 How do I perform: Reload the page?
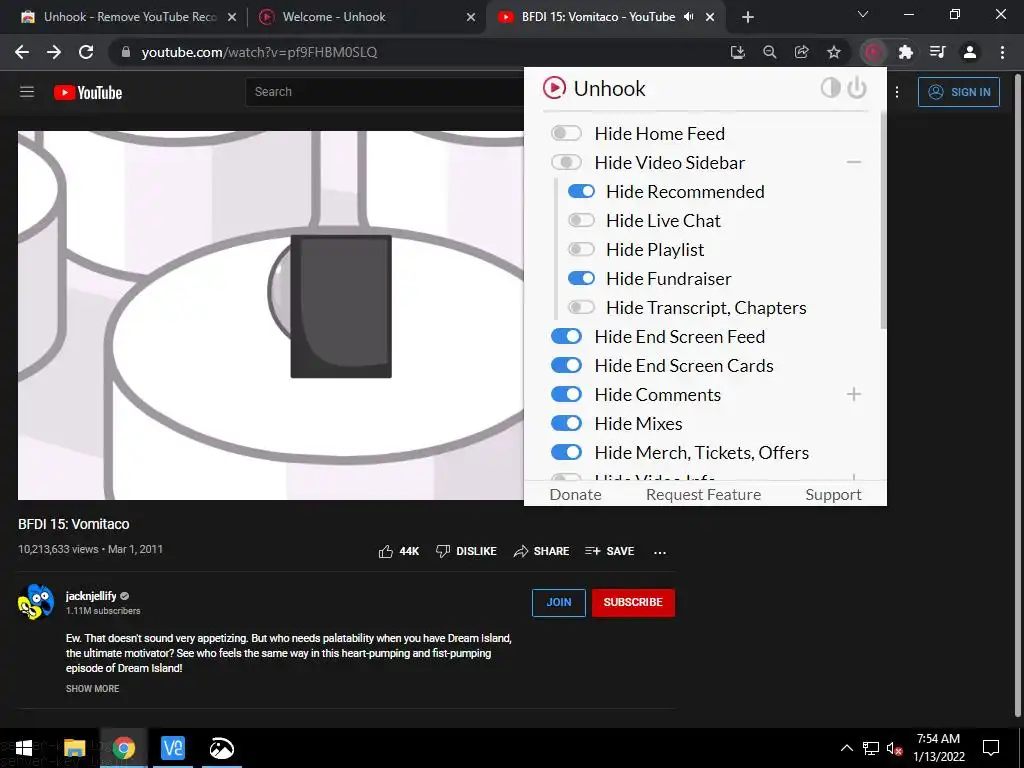pyautogui.click(x=86, y=52)
